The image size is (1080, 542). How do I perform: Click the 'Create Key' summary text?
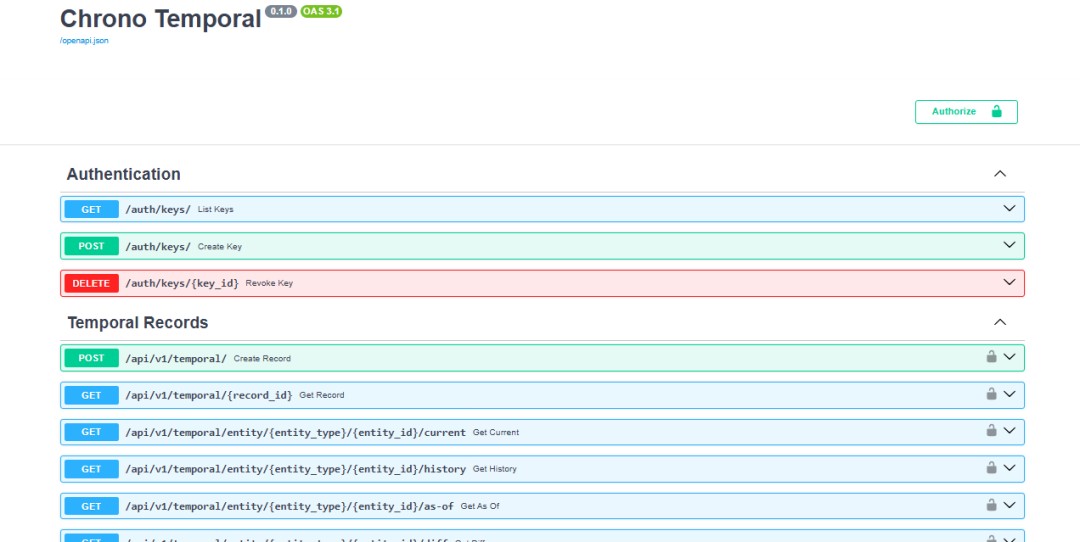point(220,247)
